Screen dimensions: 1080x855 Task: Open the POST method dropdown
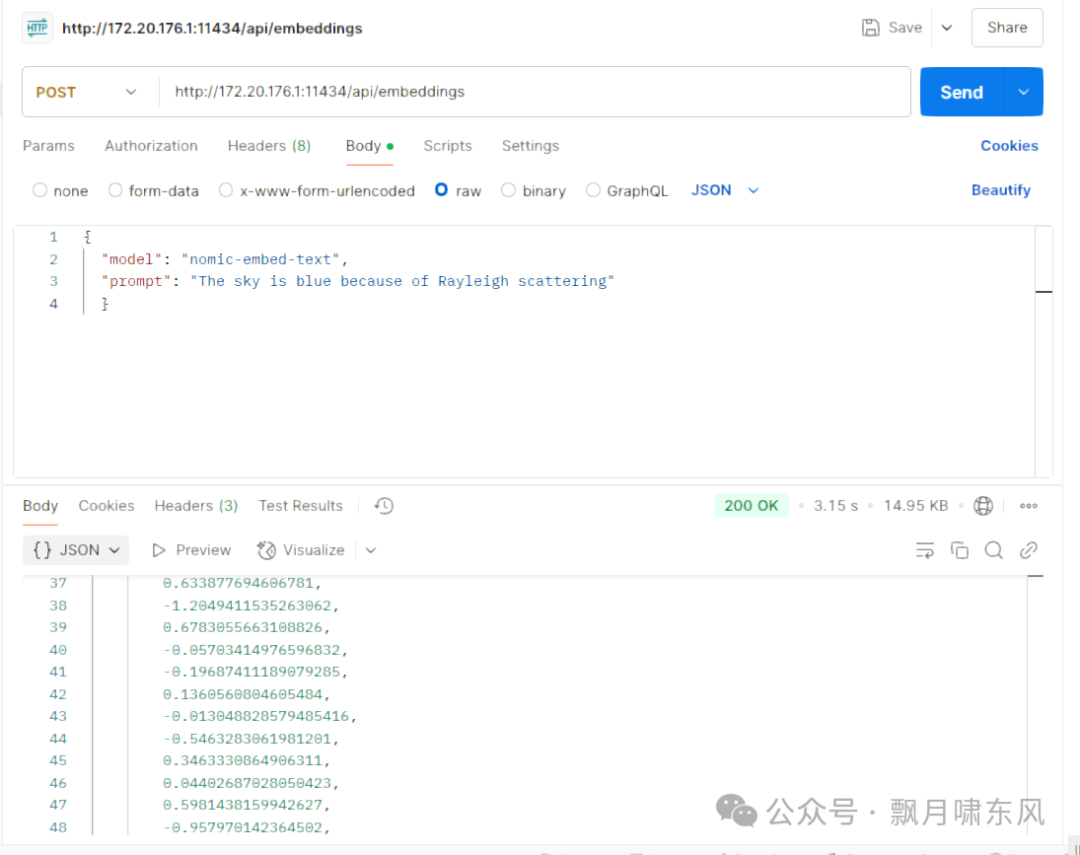coord(86,92)
